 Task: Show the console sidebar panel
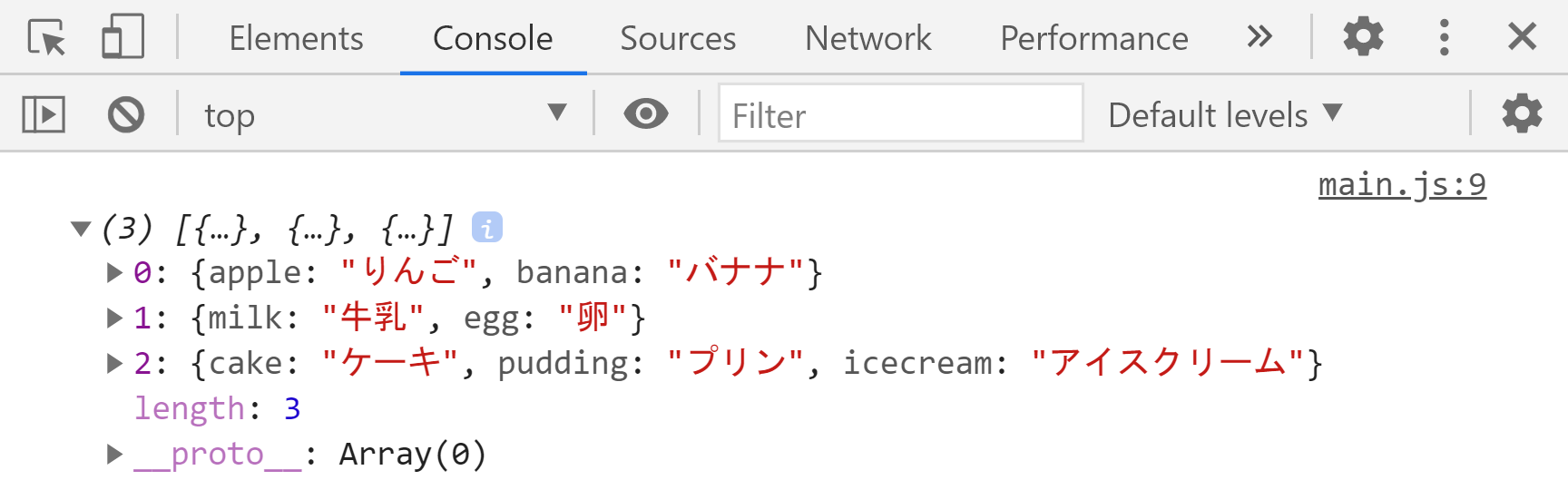coord(44,115)
